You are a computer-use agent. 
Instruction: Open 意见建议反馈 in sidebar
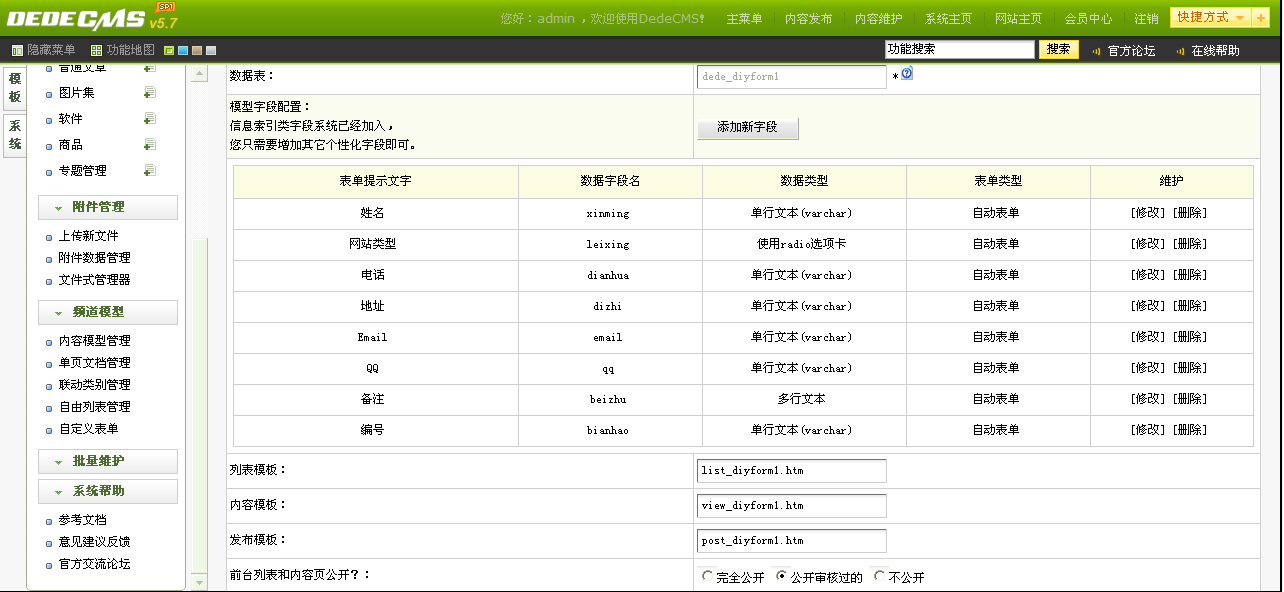(95, 542)
